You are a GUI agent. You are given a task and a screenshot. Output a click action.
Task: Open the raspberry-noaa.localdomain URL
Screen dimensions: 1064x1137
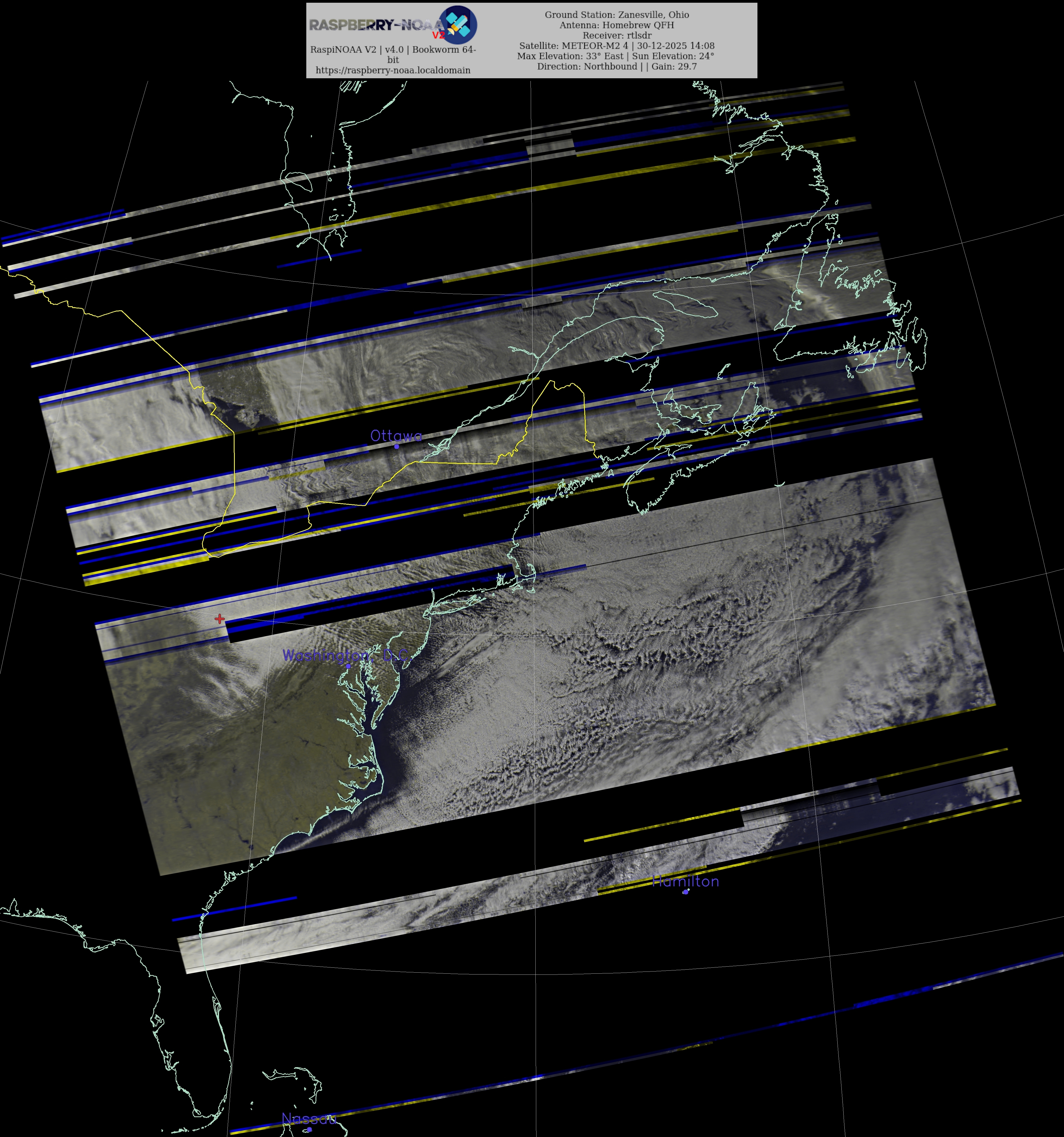click(x=393, y=70)
